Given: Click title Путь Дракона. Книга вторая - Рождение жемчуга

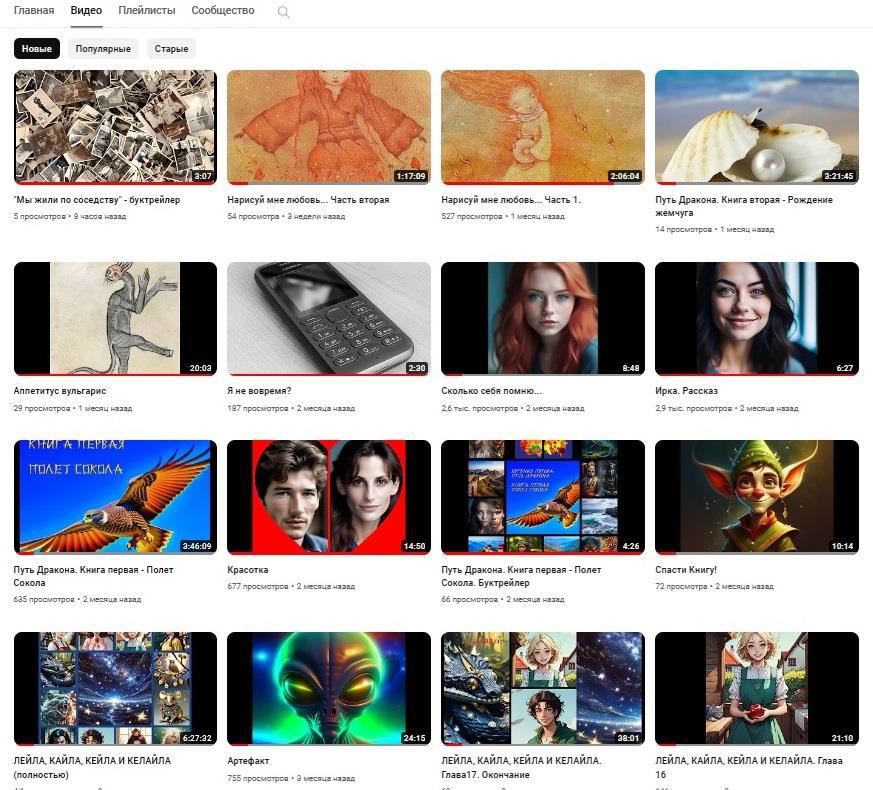Looking at the screenshot, I should pyautogui.click(x=744, y=206).
